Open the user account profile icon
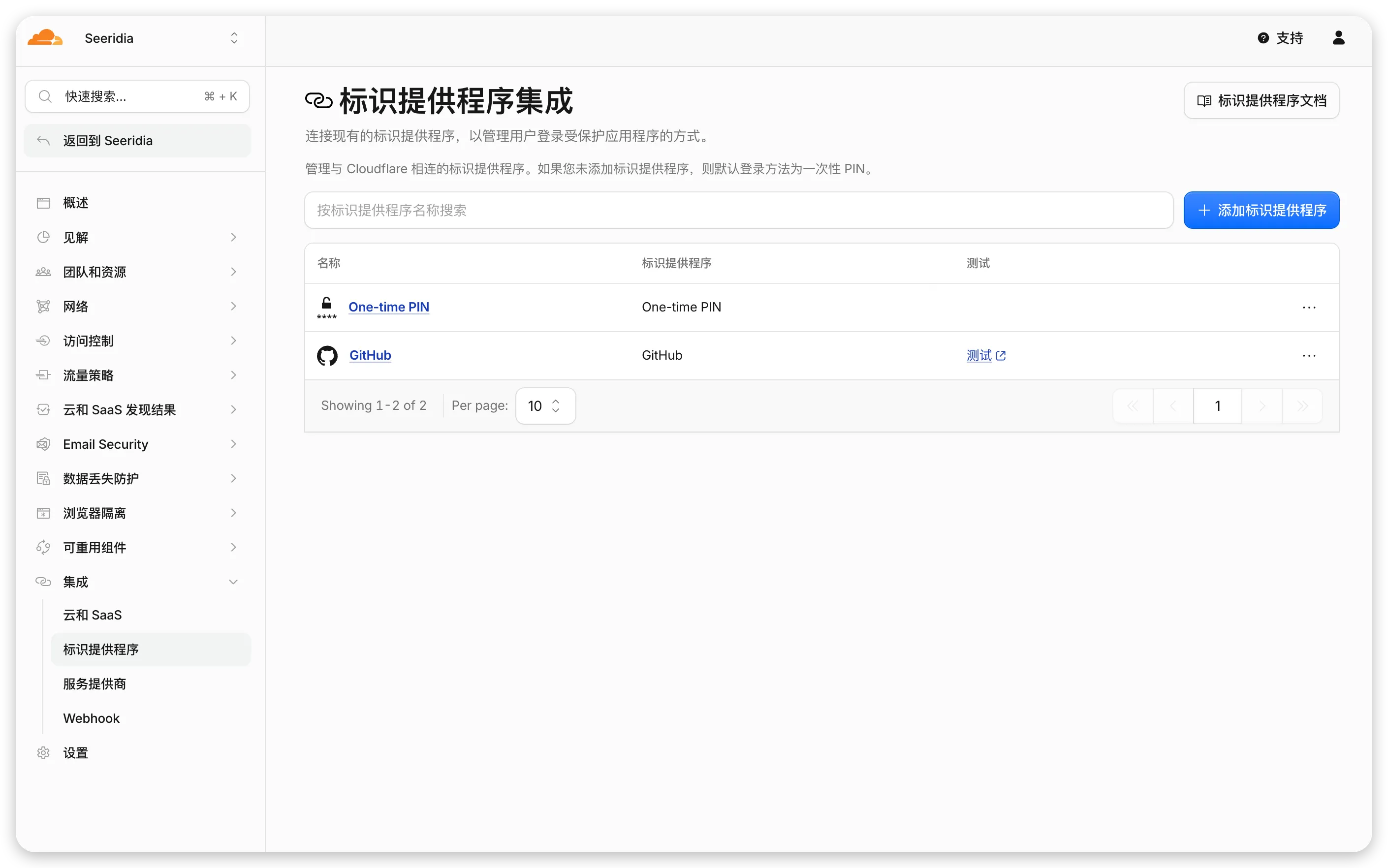This screenshot has width=1388, height=868. tap(1338, 38)
